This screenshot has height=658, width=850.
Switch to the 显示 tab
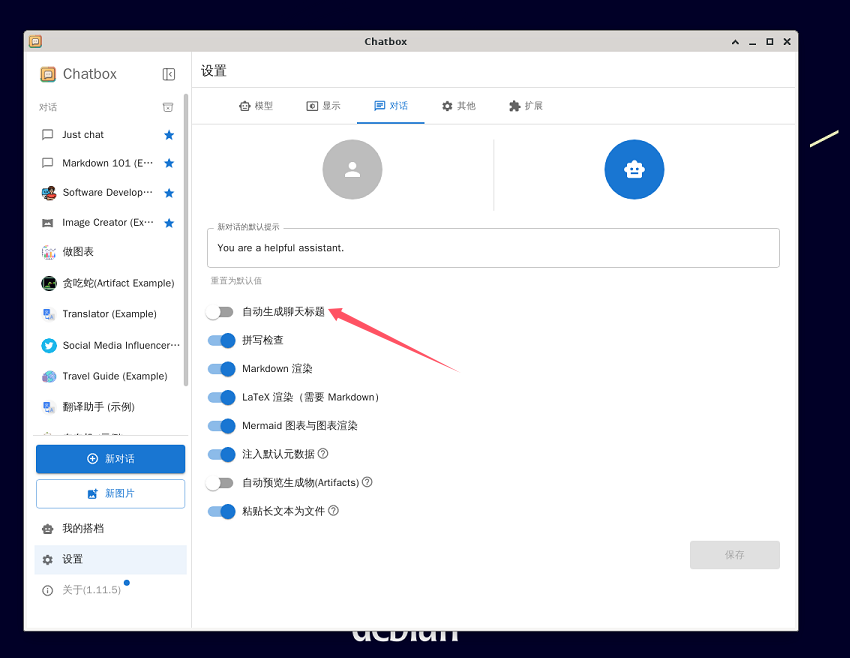tap(323, 106)
